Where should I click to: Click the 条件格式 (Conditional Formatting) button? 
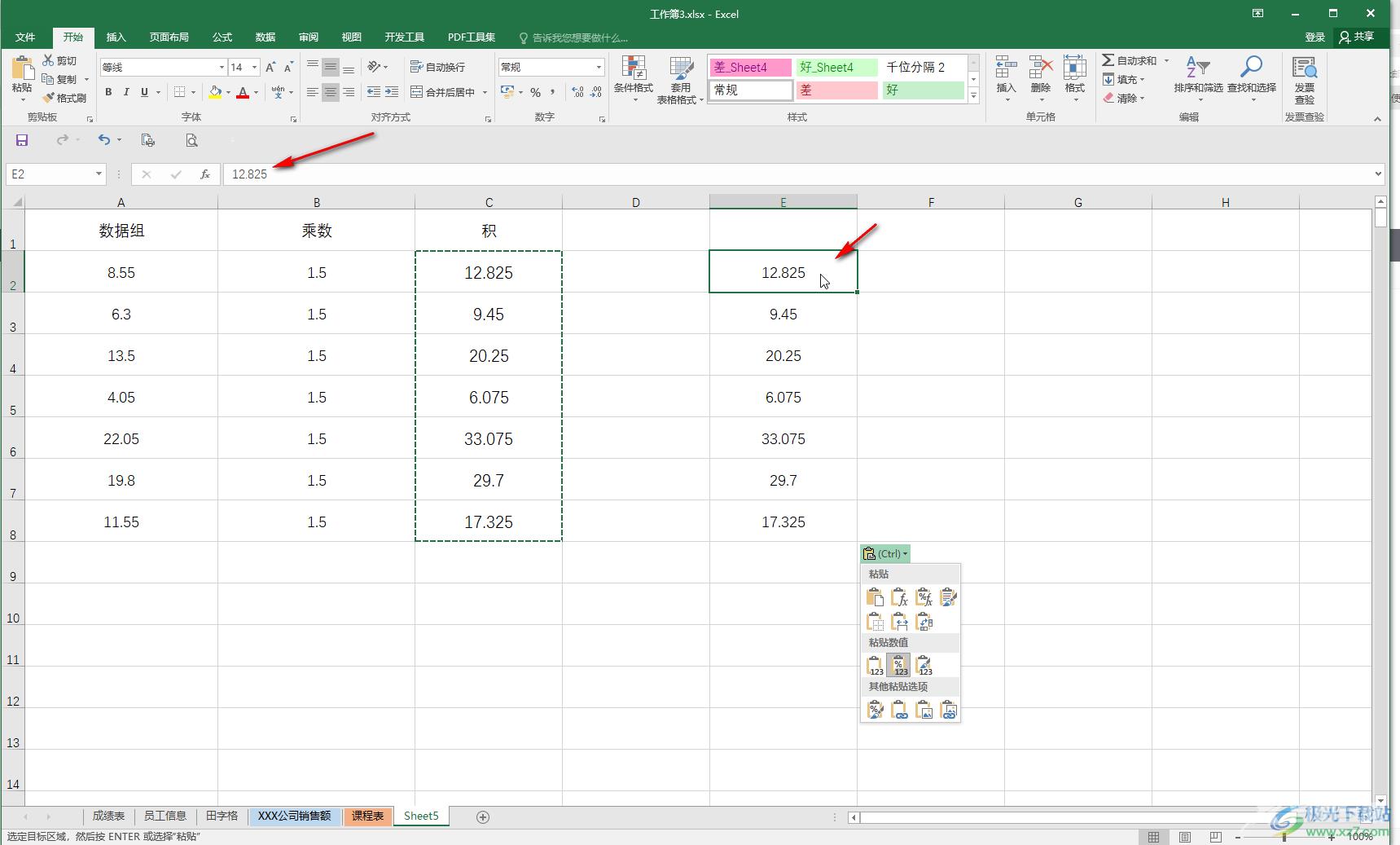pos(633,80)
